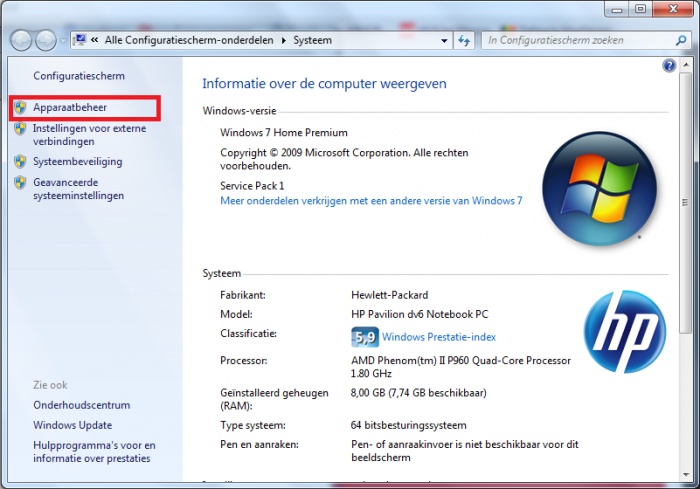This screenshot has height=489, width=700.
Task: Minimize the System window
Action: click(617, 9)
